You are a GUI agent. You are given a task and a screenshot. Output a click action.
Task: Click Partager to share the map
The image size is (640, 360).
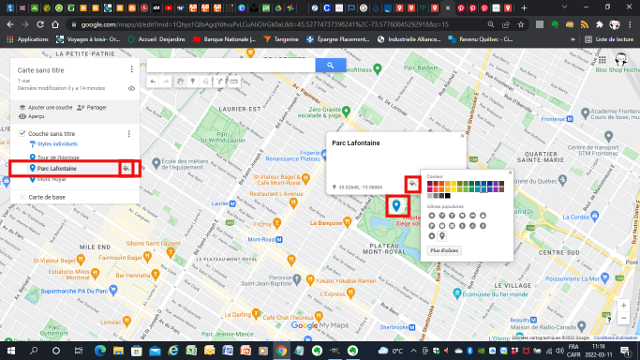[x=92, y=107]
